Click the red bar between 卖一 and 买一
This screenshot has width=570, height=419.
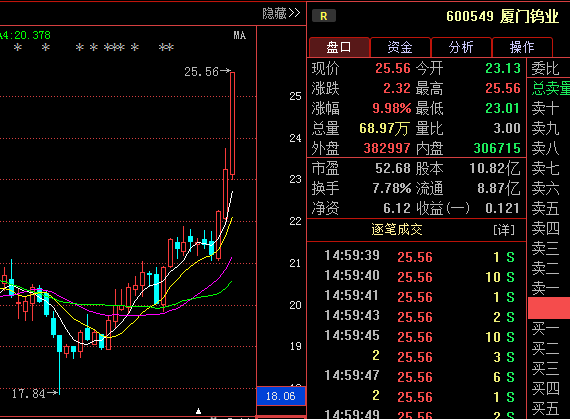click(549, 308)
